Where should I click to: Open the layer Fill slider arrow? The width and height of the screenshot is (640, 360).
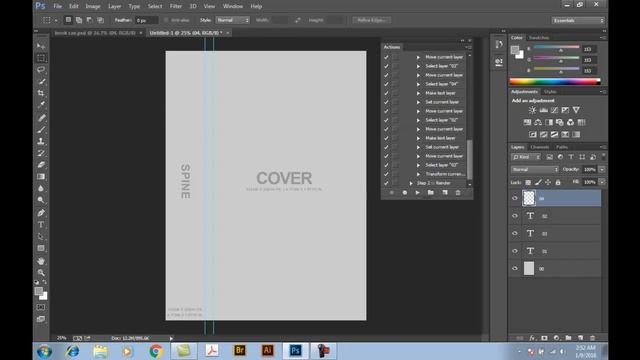coord(602,182)
